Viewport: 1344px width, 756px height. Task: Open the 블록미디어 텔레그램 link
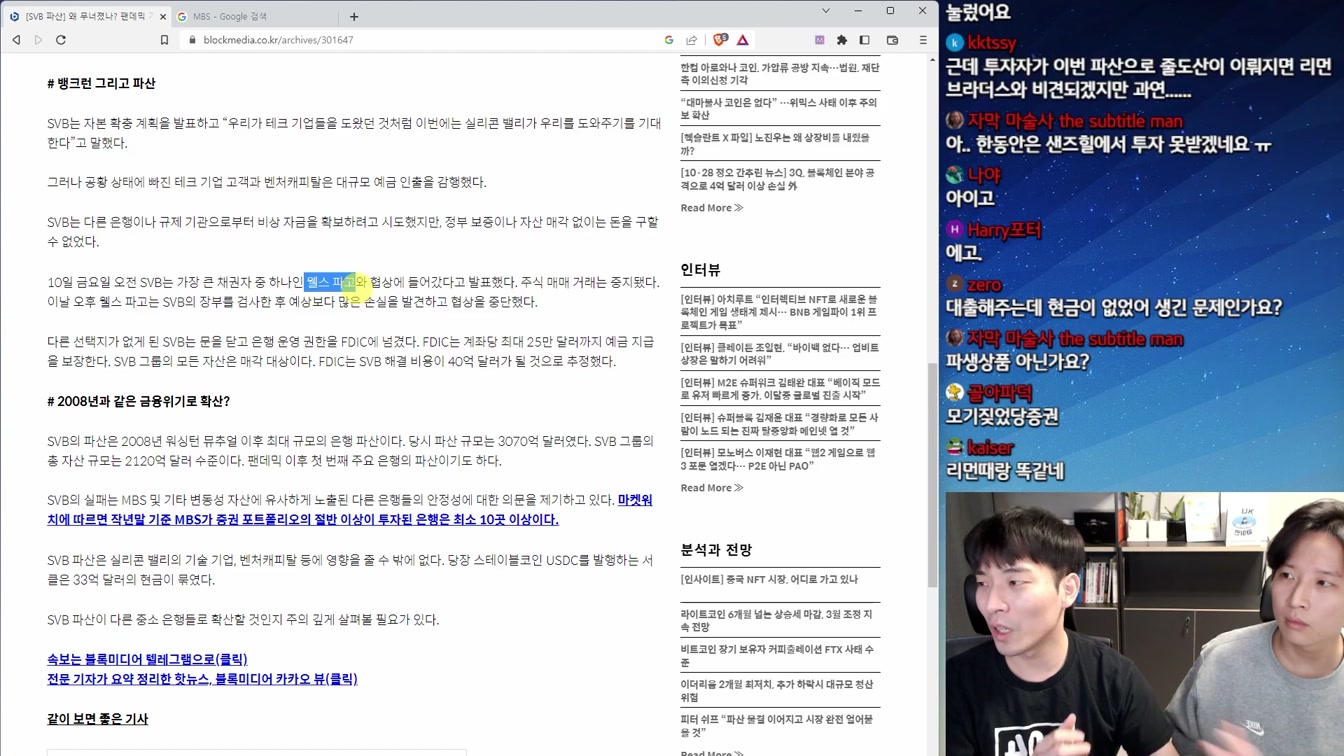click(147, 659)
